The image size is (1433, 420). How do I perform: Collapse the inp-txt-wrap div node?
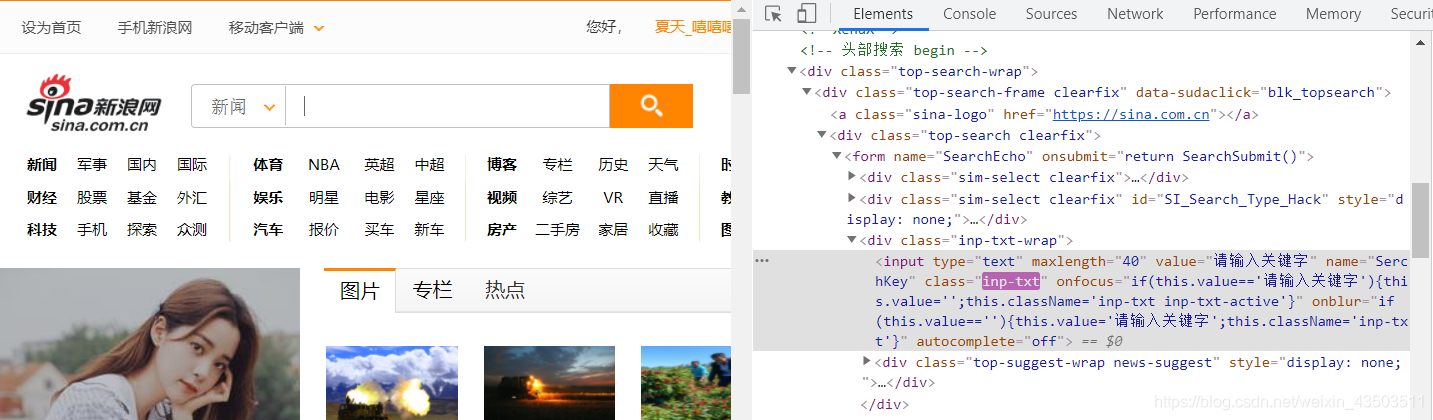tap(852, 241)
